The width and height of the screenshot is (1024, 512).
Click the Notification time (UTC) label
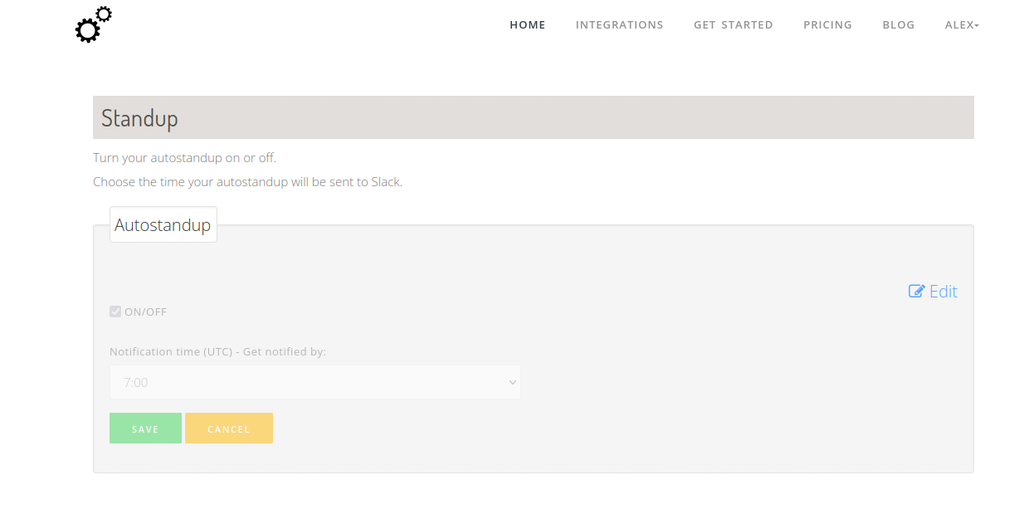point(217,352)
